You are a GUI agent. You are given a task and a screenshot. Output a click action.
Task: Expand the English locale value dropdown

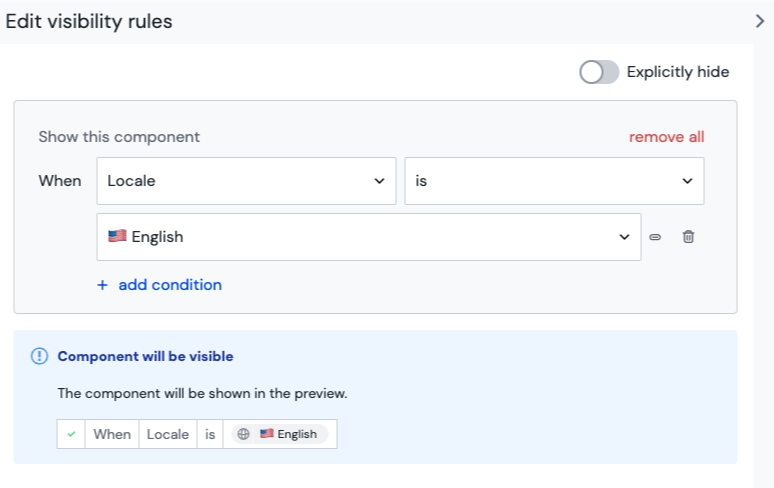[x=369, y=237]
